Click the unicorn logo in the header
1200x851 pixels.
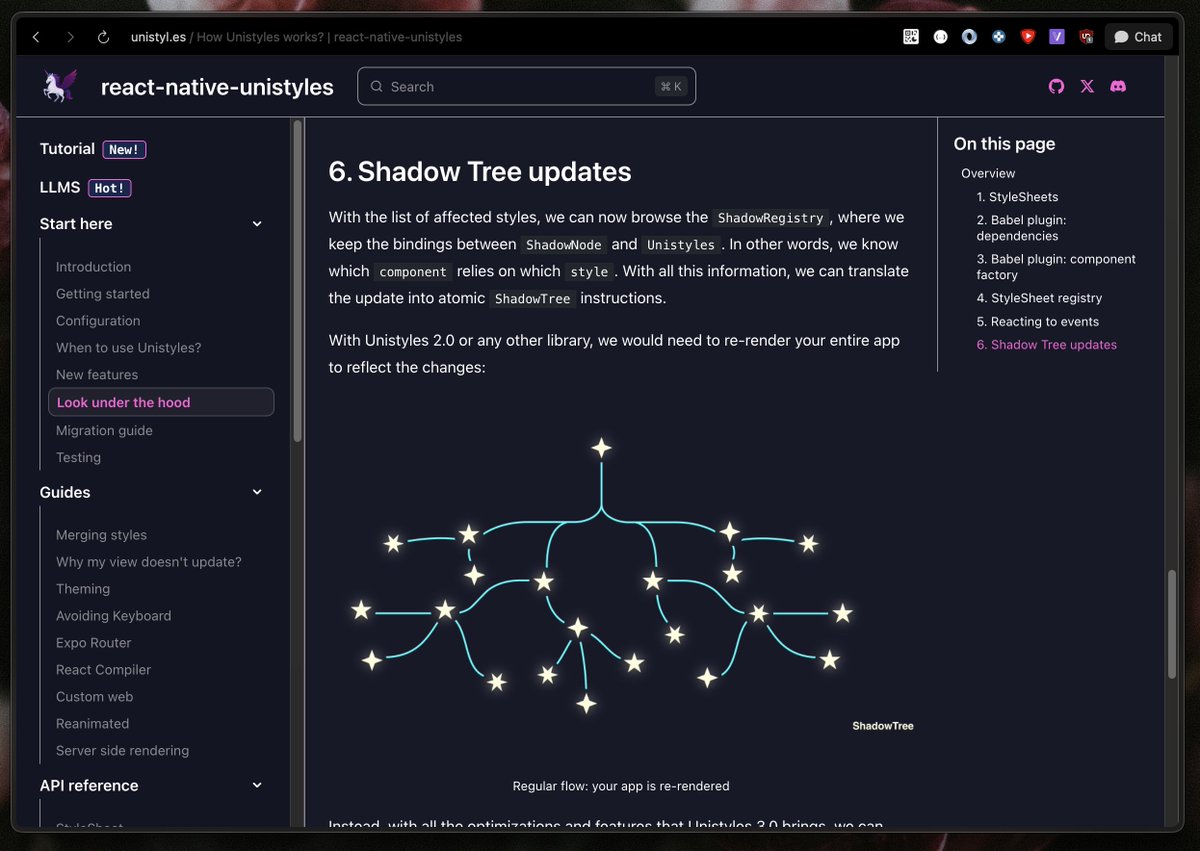[x=58, y=86]
